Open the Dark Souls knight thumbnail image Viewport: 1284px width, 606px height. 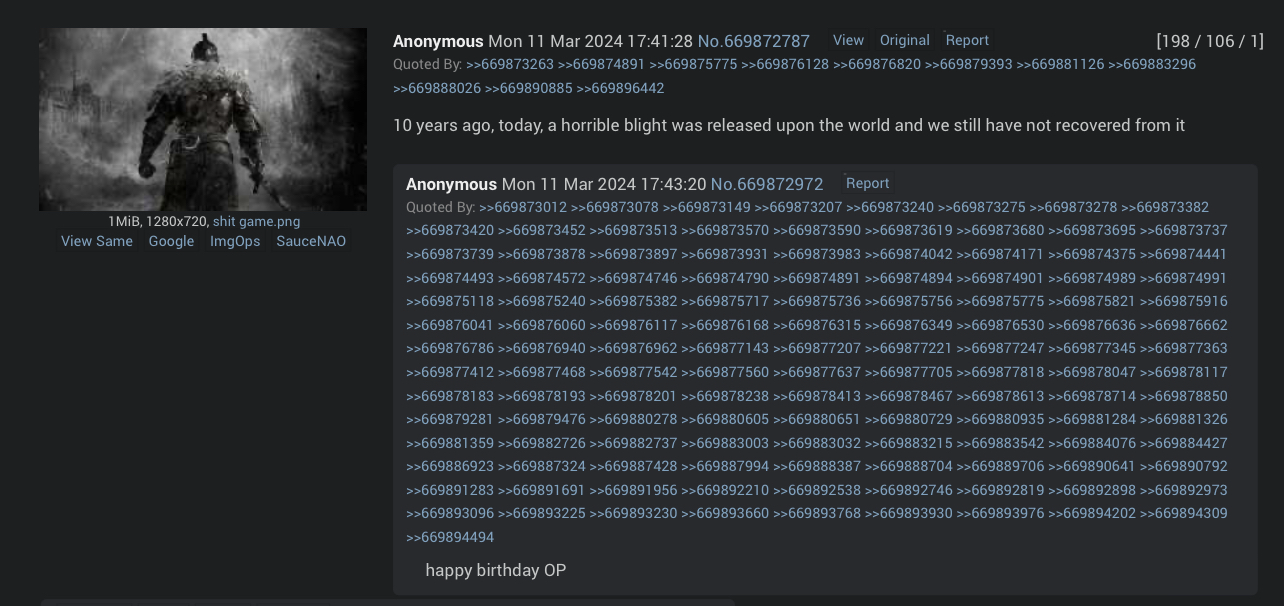(203, 119)
